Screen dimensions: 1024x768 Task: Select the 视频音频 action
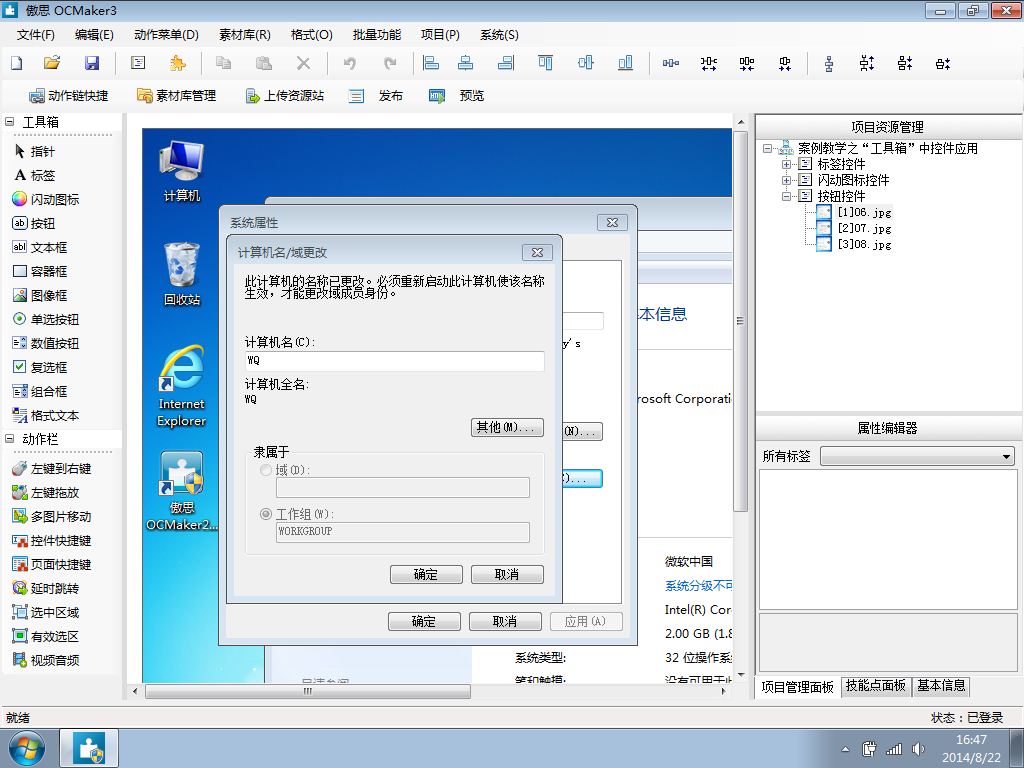[46, 660]
